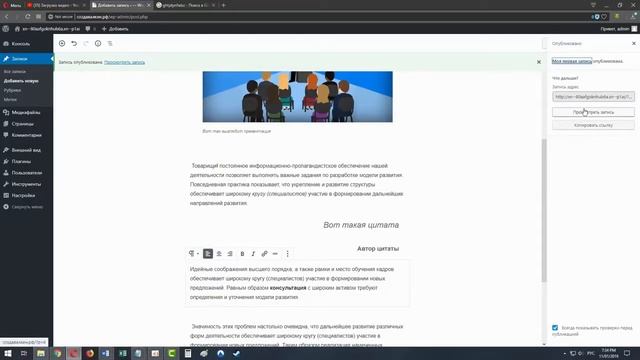This screenshot has width=640, height=360.
Task: Undo the last change in editor toolbar
Action: click(74, 43)
